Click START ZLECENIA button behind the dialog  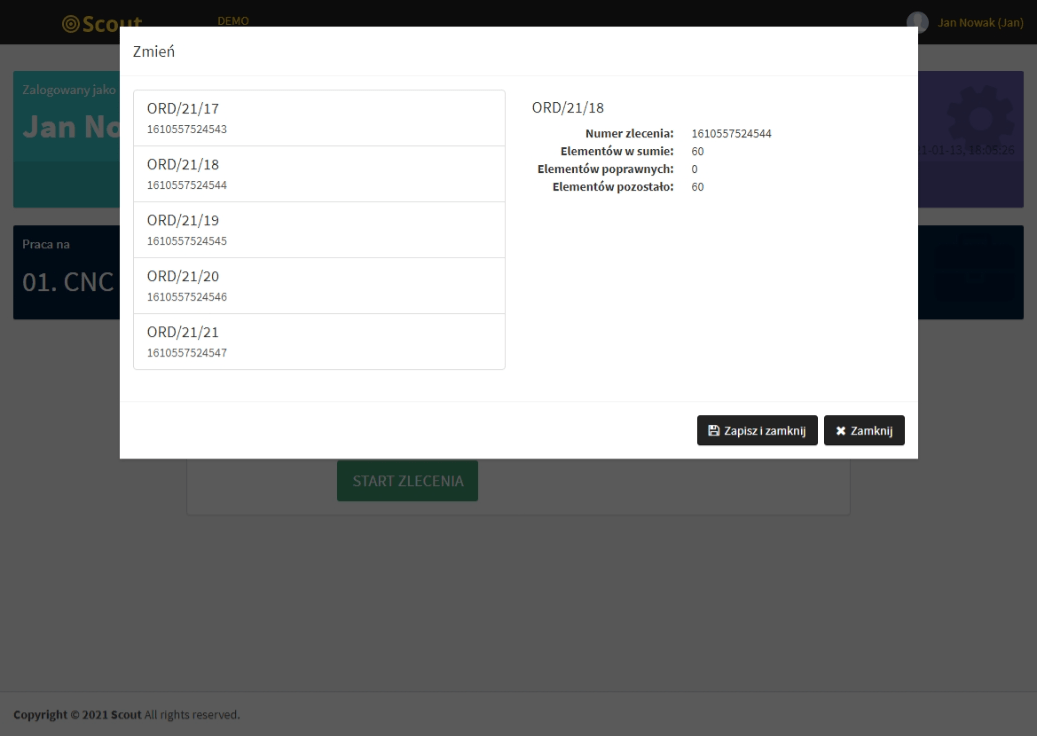[x=407, y=481]
